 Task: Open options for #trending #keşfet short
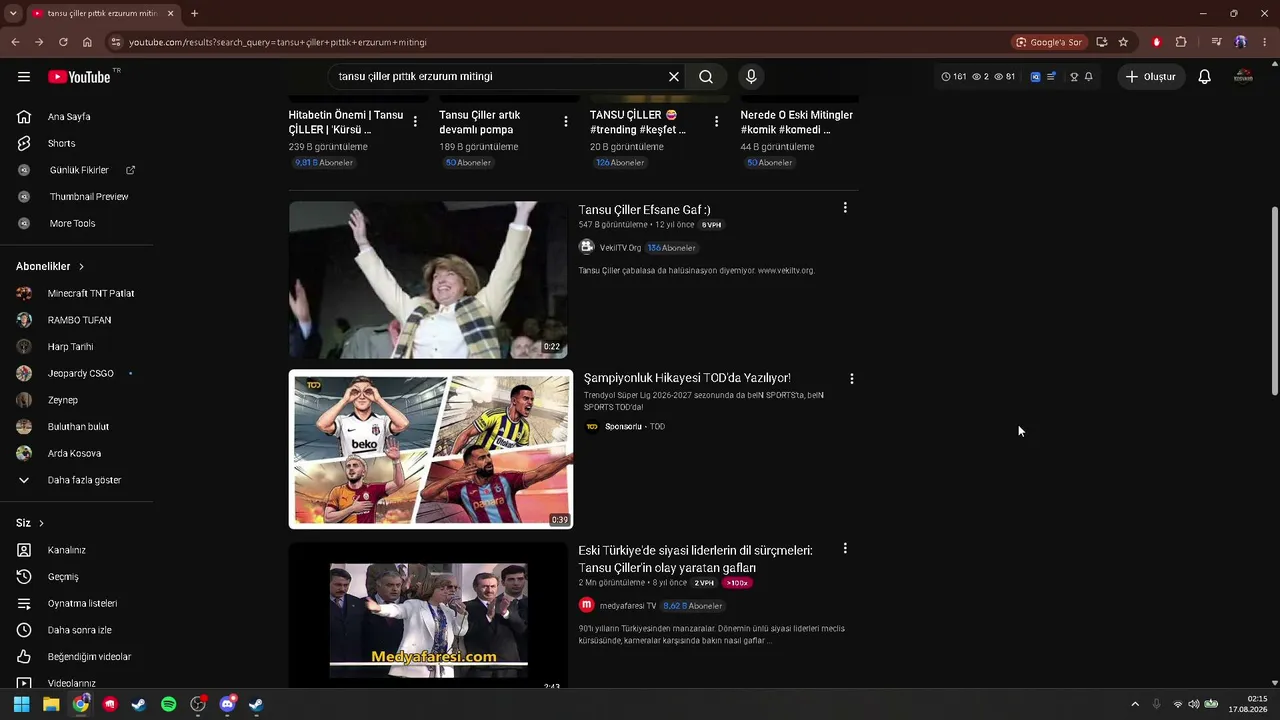716,122
